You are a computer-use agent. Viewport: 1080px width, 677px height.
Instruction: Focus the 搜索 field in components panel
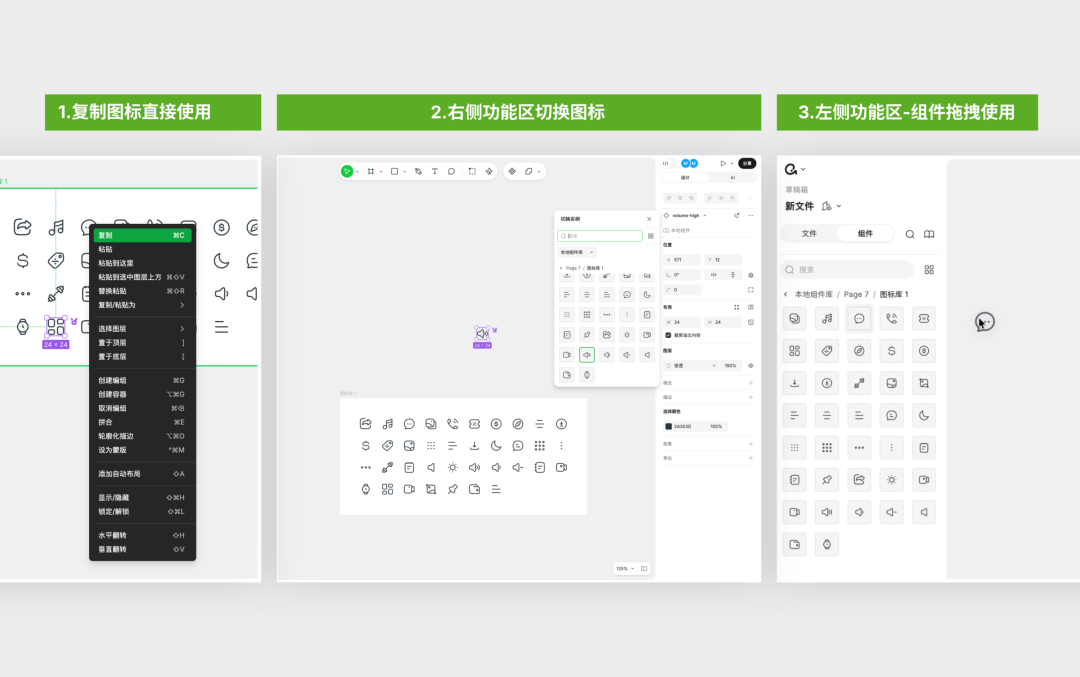848,269
